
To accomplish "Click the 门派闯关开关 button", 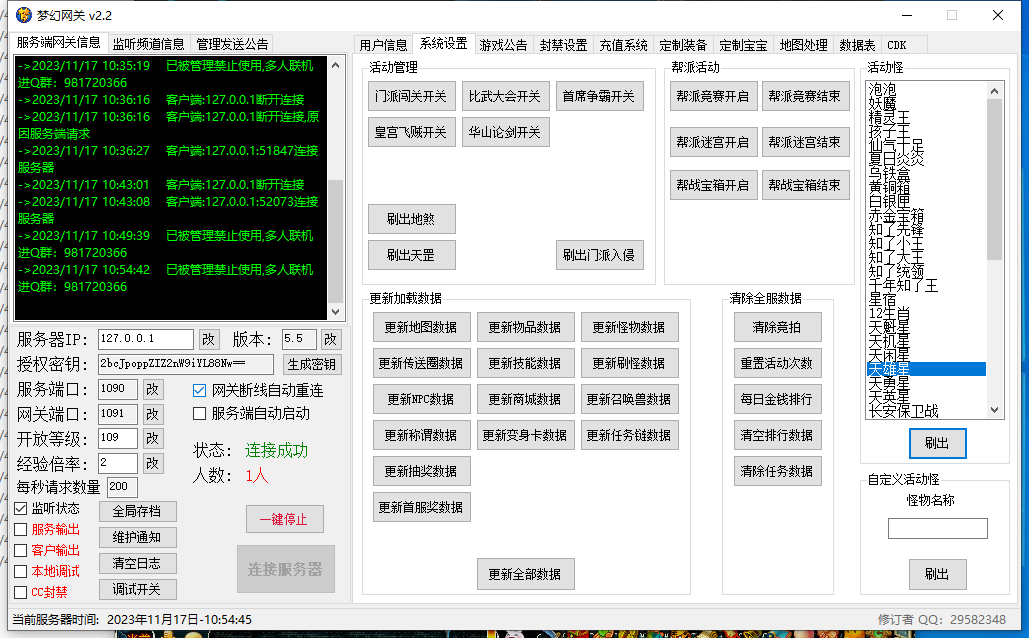I will 411,96.
